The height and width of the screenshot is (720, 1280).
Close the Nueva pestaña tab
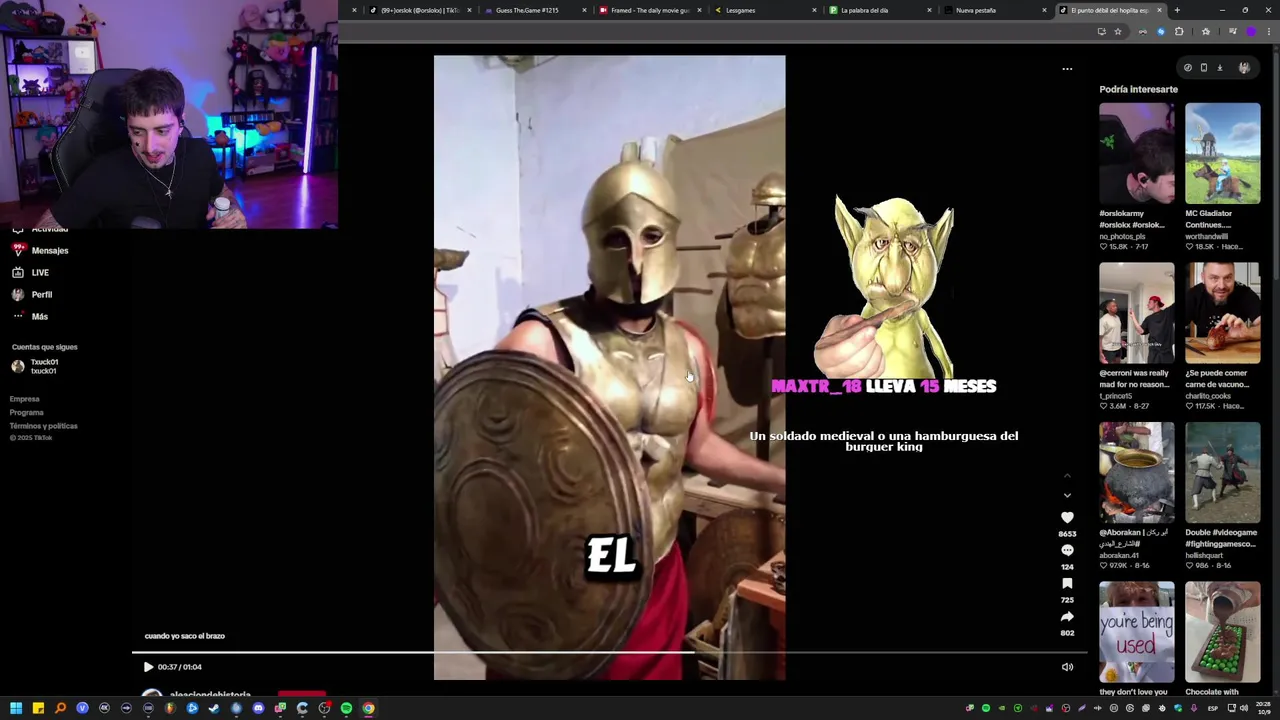(1044, 10)
